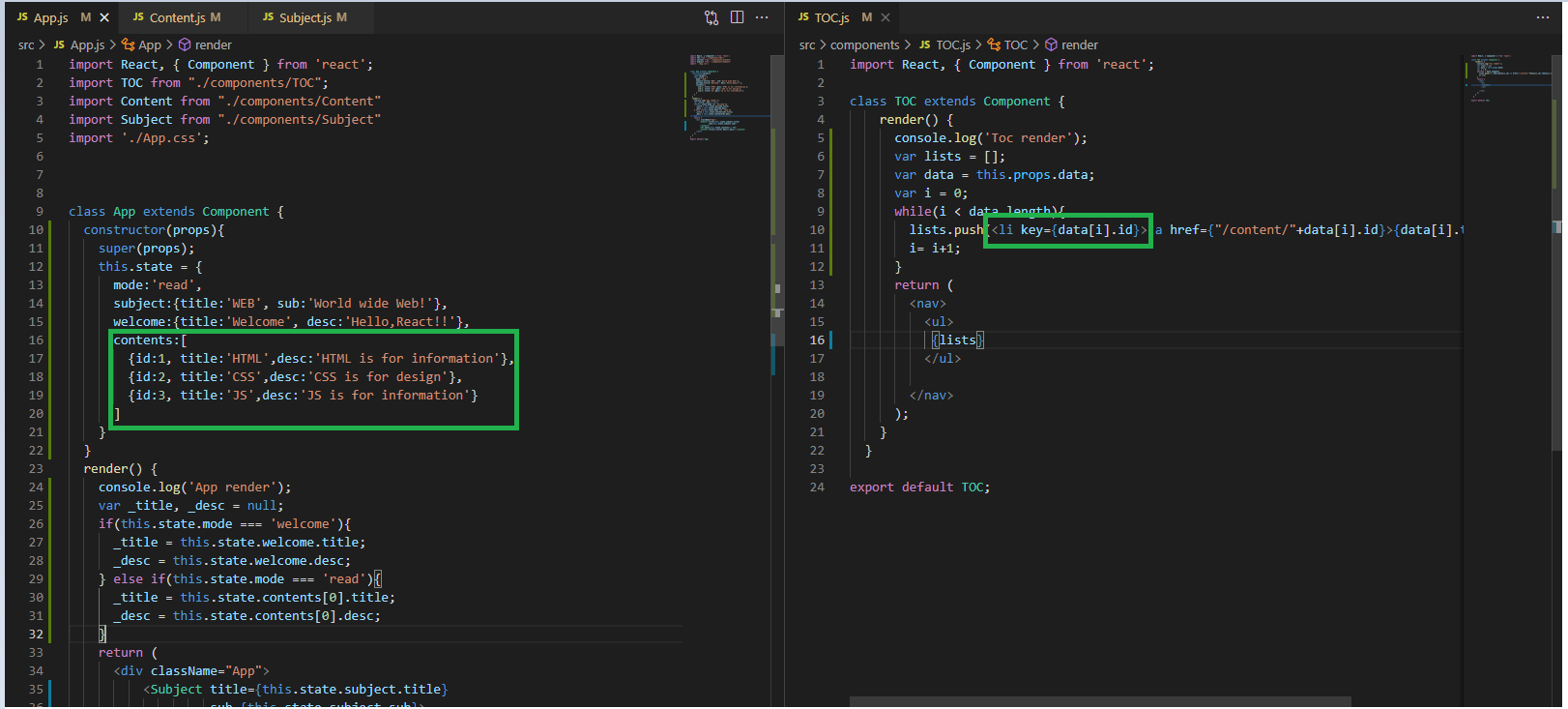Expand render breadcrumb in App.js editor
The width and height of the screenshot is (1568, 709).
[x=205, y=45]
